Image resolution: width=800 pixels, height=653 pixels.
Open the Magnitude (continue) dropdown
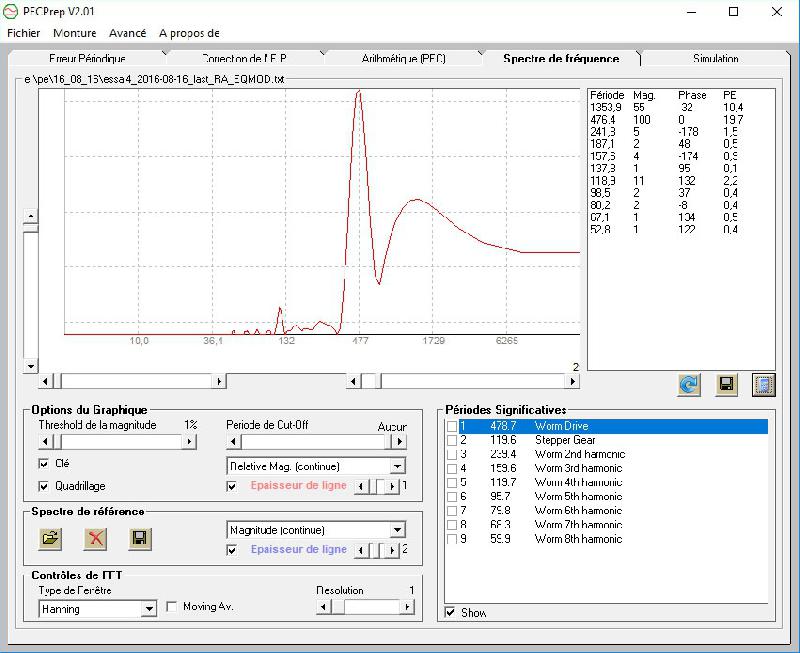point(397,530)
